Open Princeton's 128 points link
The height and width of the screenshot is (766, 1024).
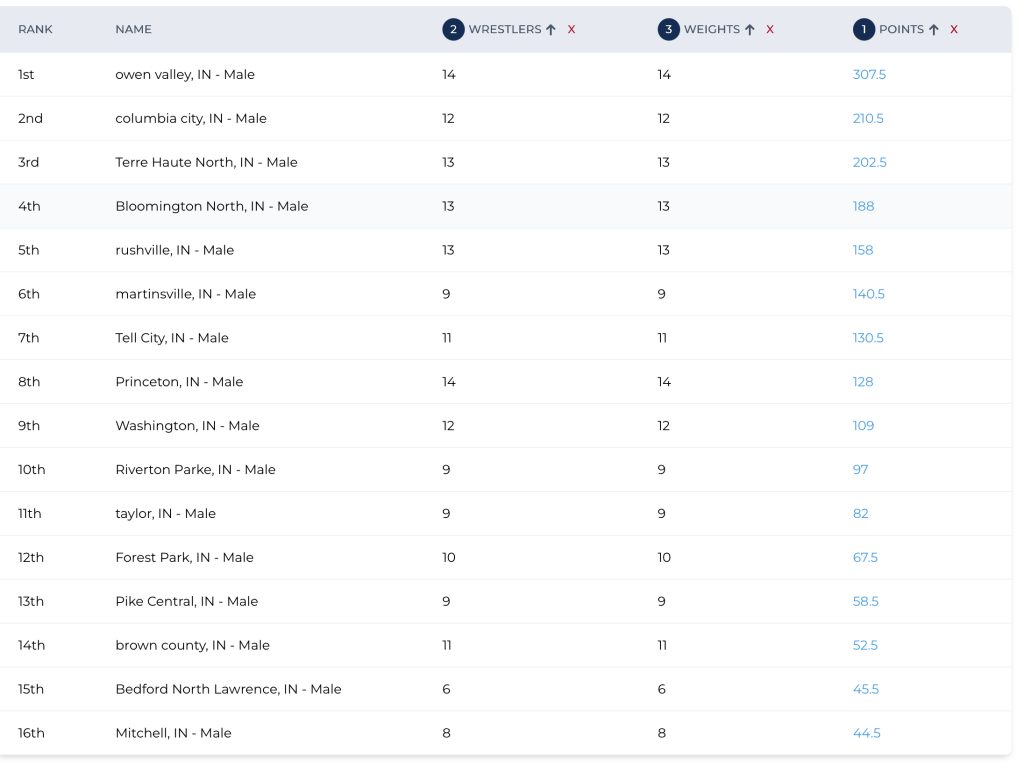(x=863, y=382)
